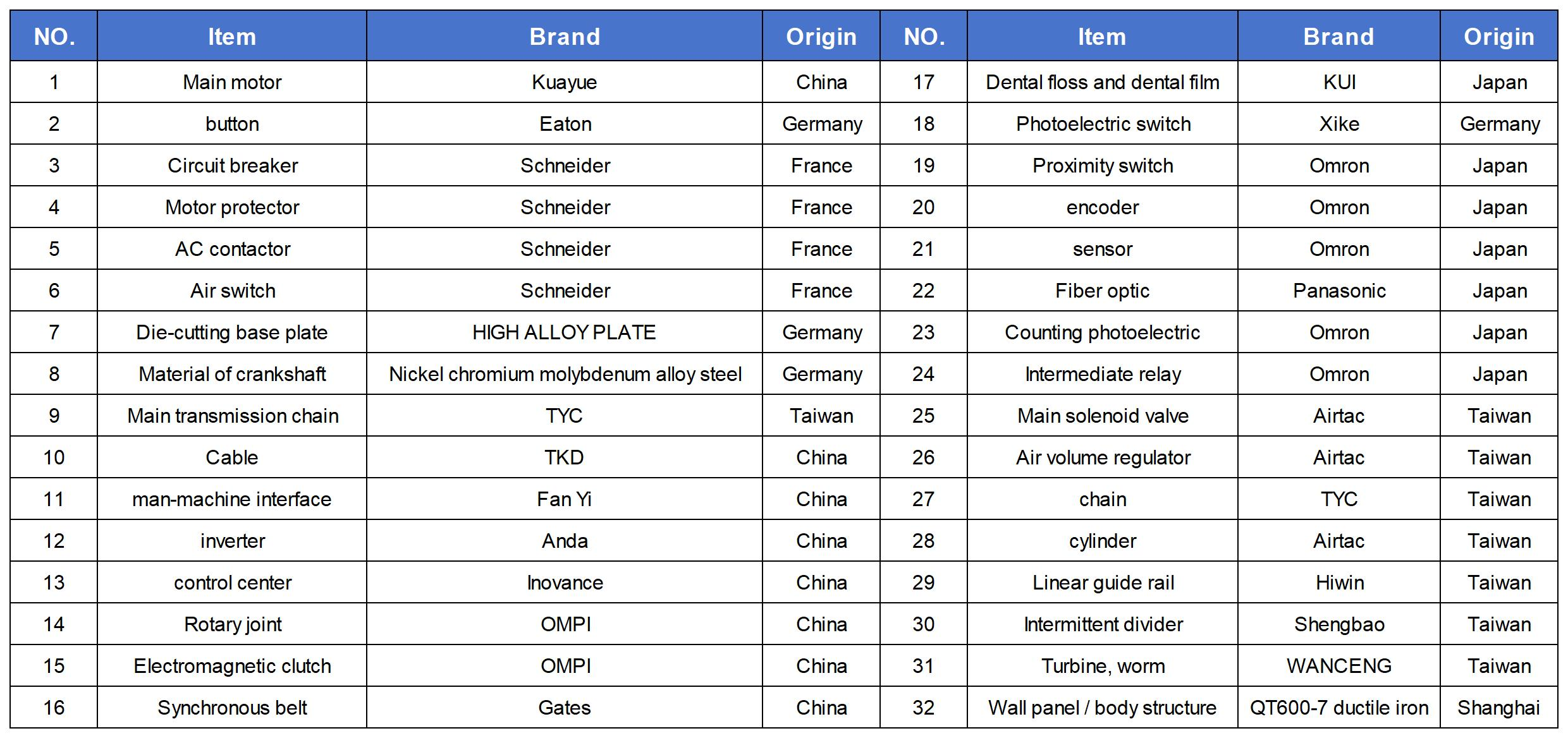This screenshot has width=1568, height=738.
Task: Select the "Inovance" brand cell
Action: pos(565,583)
